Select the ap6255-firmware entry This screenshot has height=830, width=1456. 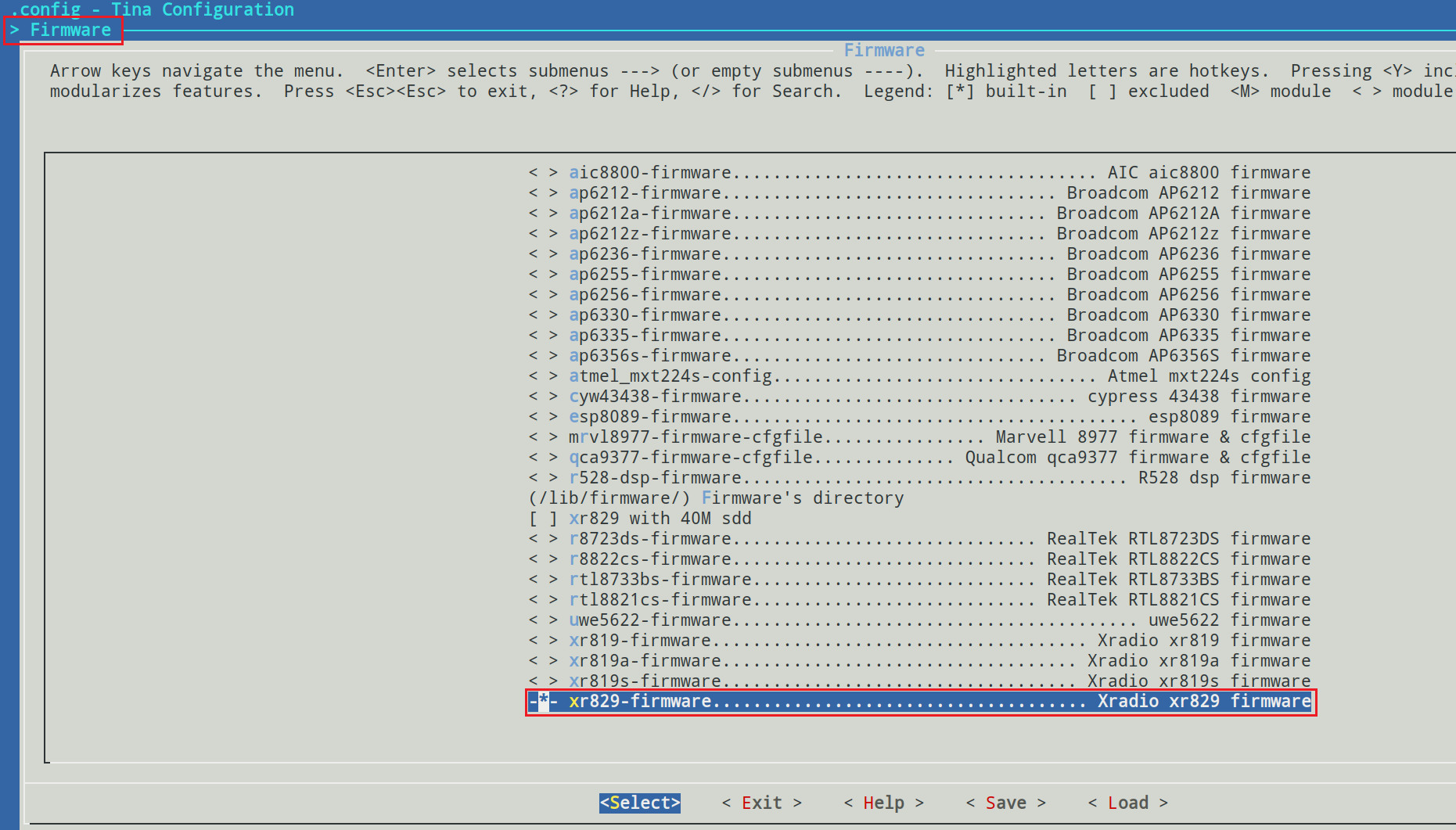tap(919, 275)
